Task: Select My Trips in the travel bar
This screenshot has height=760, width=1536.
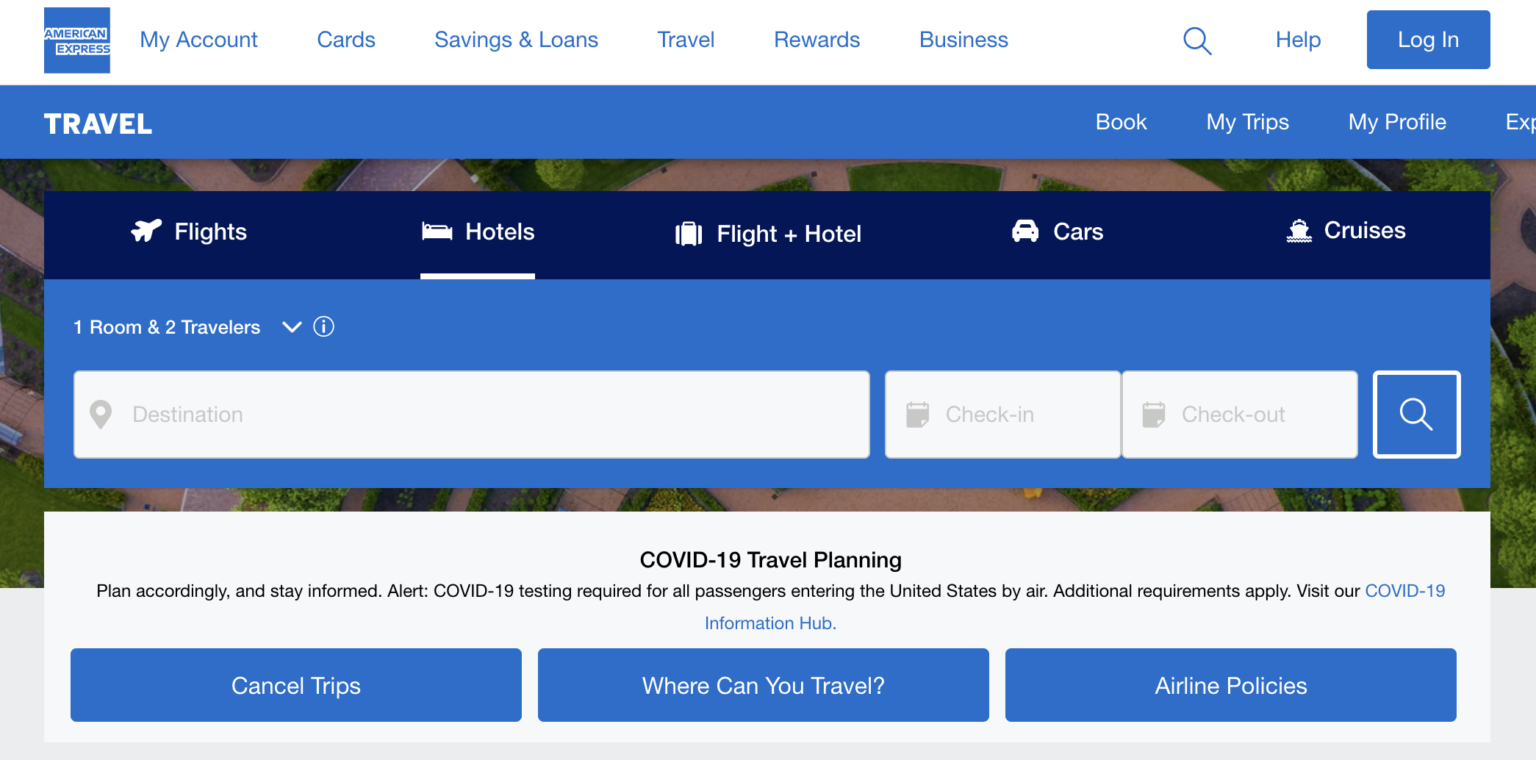Action: 1247,122
